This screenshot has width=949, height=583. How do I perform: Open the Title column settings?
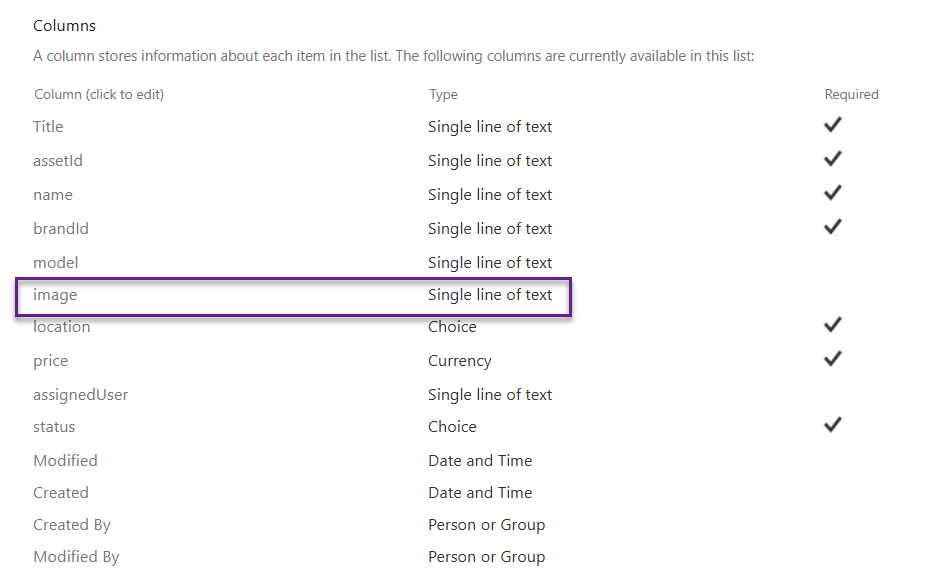point(48,127)
